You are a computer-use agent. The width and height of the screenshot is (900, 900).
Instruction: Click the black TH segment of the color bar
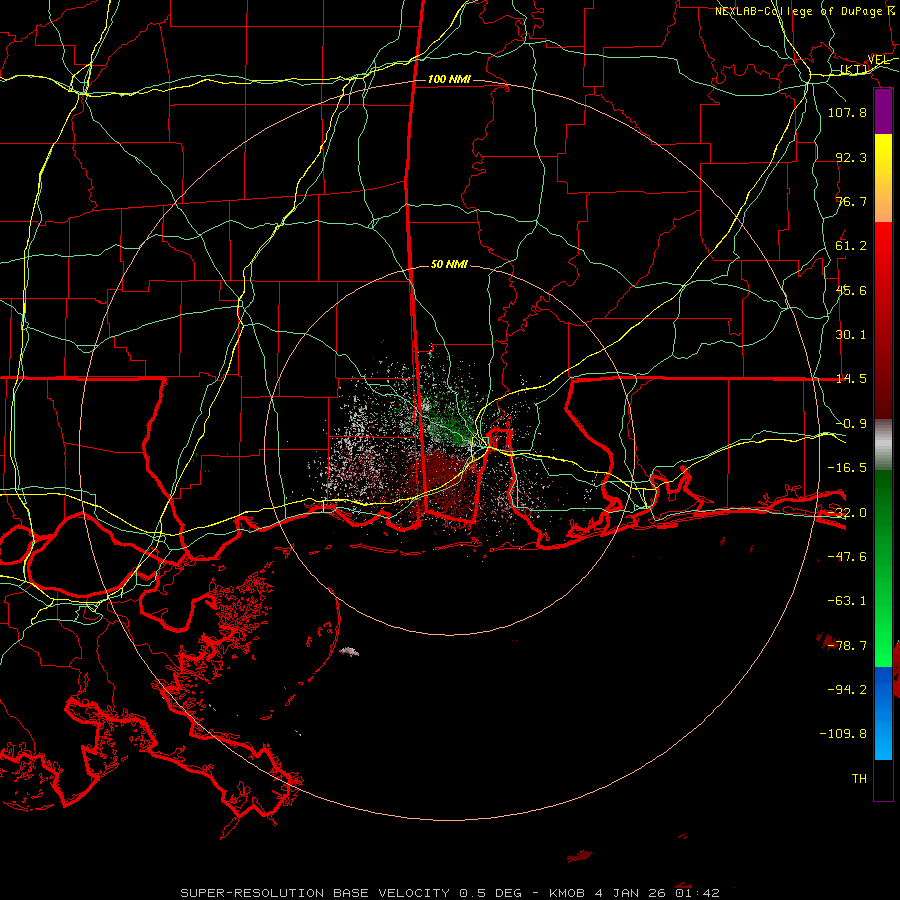click(883, 779)
